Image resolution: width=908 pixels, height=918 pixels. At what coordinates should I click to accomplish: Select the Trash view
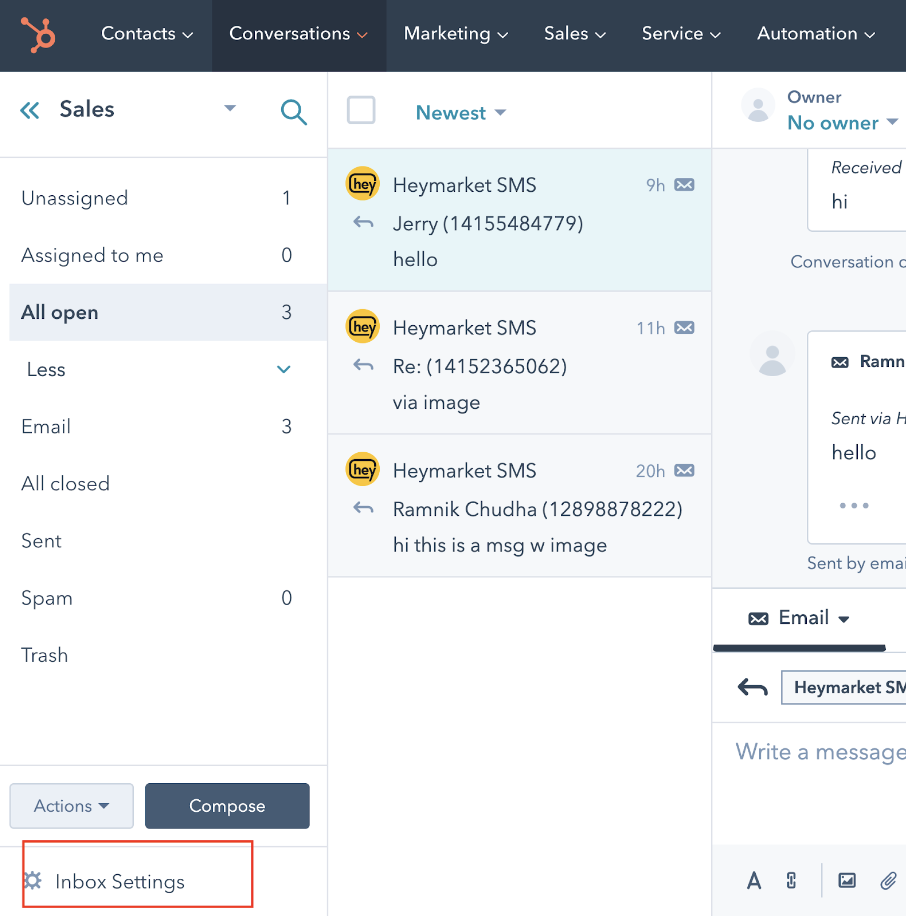tap(159, 655)
